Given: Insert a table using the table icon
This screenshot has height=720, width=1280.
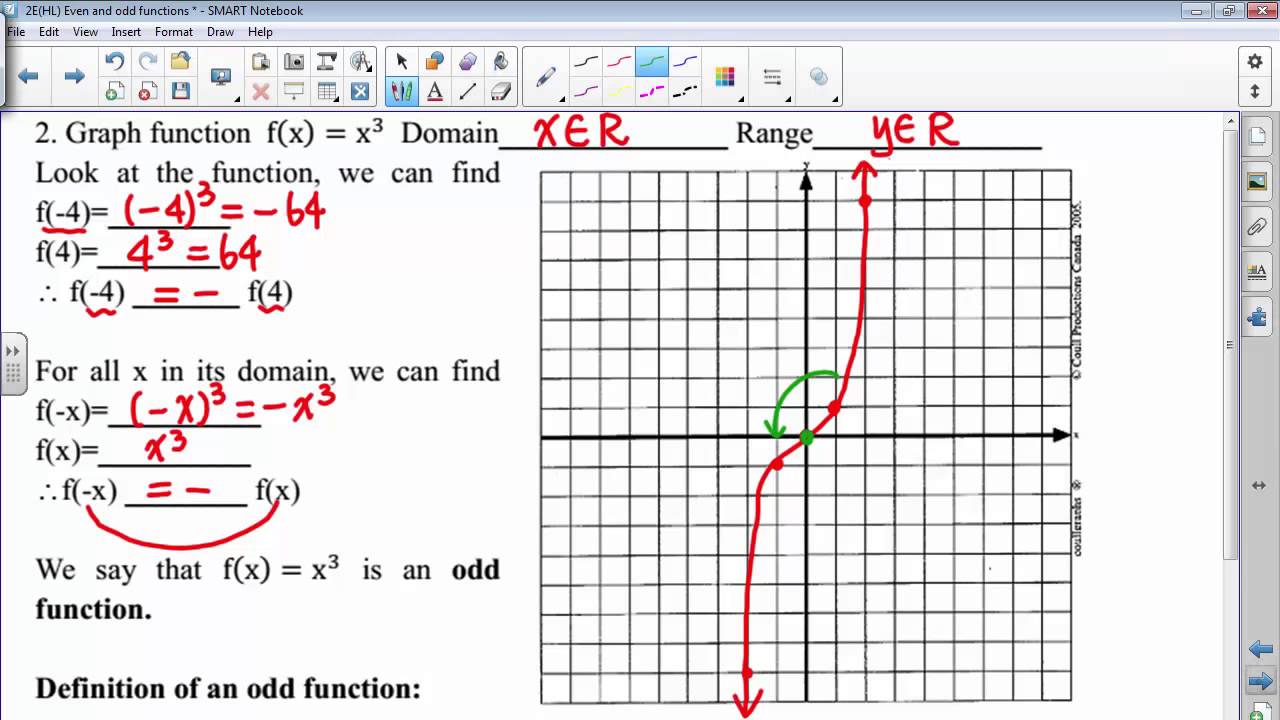Looking at the screenshot, I should tap(327, 92).
